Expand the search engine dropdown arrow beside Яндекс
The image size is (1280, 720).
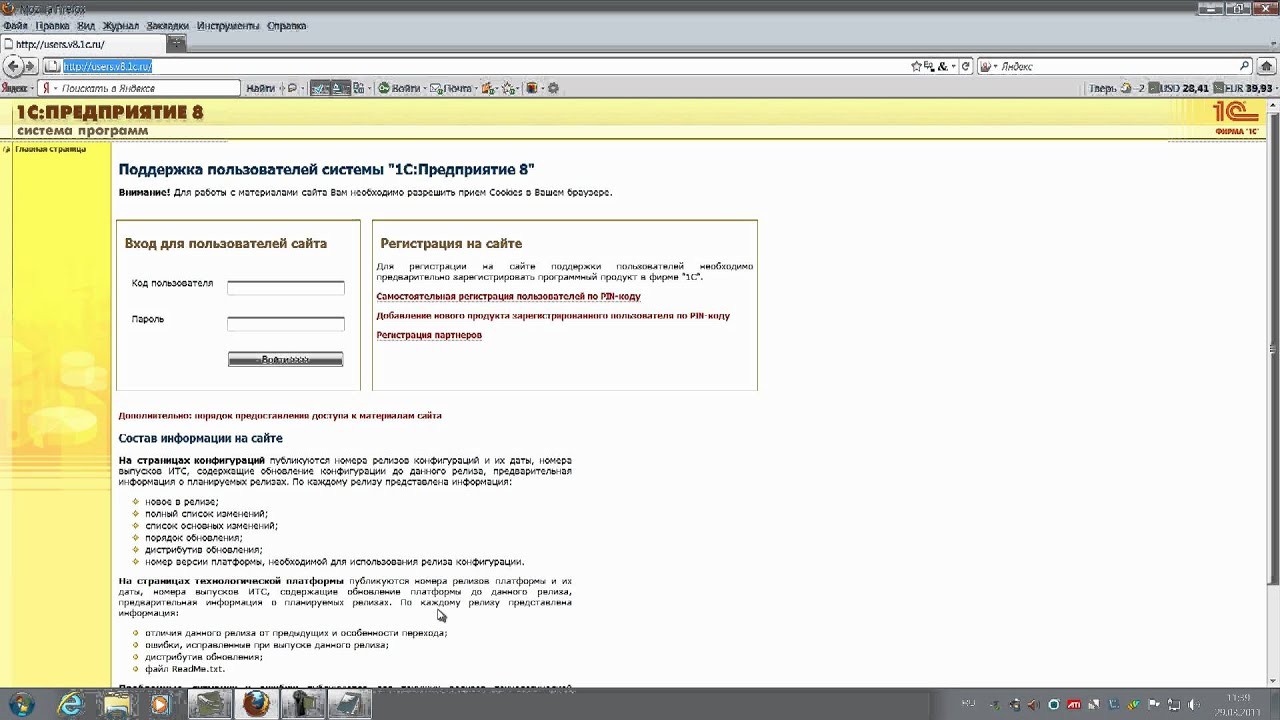click(x=994, y=66)
